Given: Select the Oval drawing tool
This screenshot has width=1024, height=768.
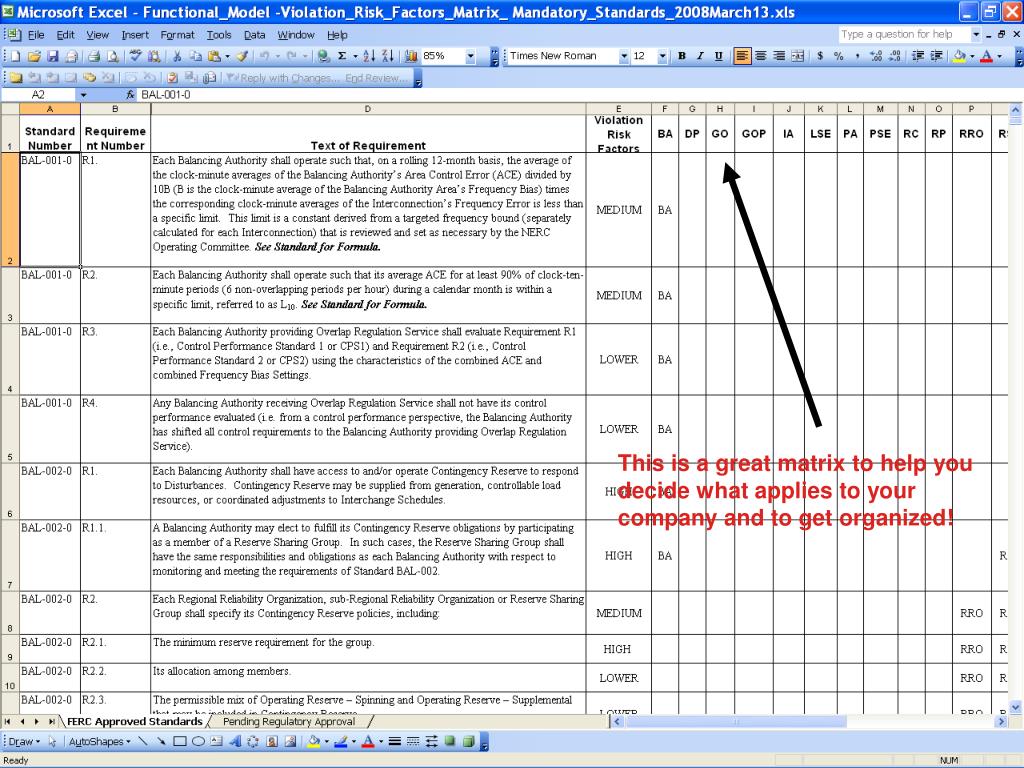Looking at the screenshot, I should coord(199,741).
